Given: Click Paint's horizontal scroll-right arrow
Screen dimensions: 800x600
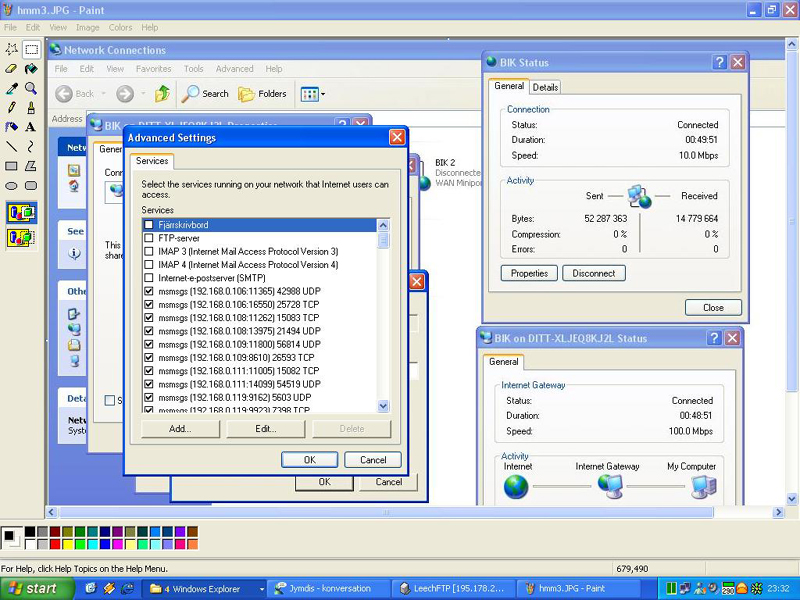Looking at the screenshot, I should pyautogui.click(x=778, y=512).
